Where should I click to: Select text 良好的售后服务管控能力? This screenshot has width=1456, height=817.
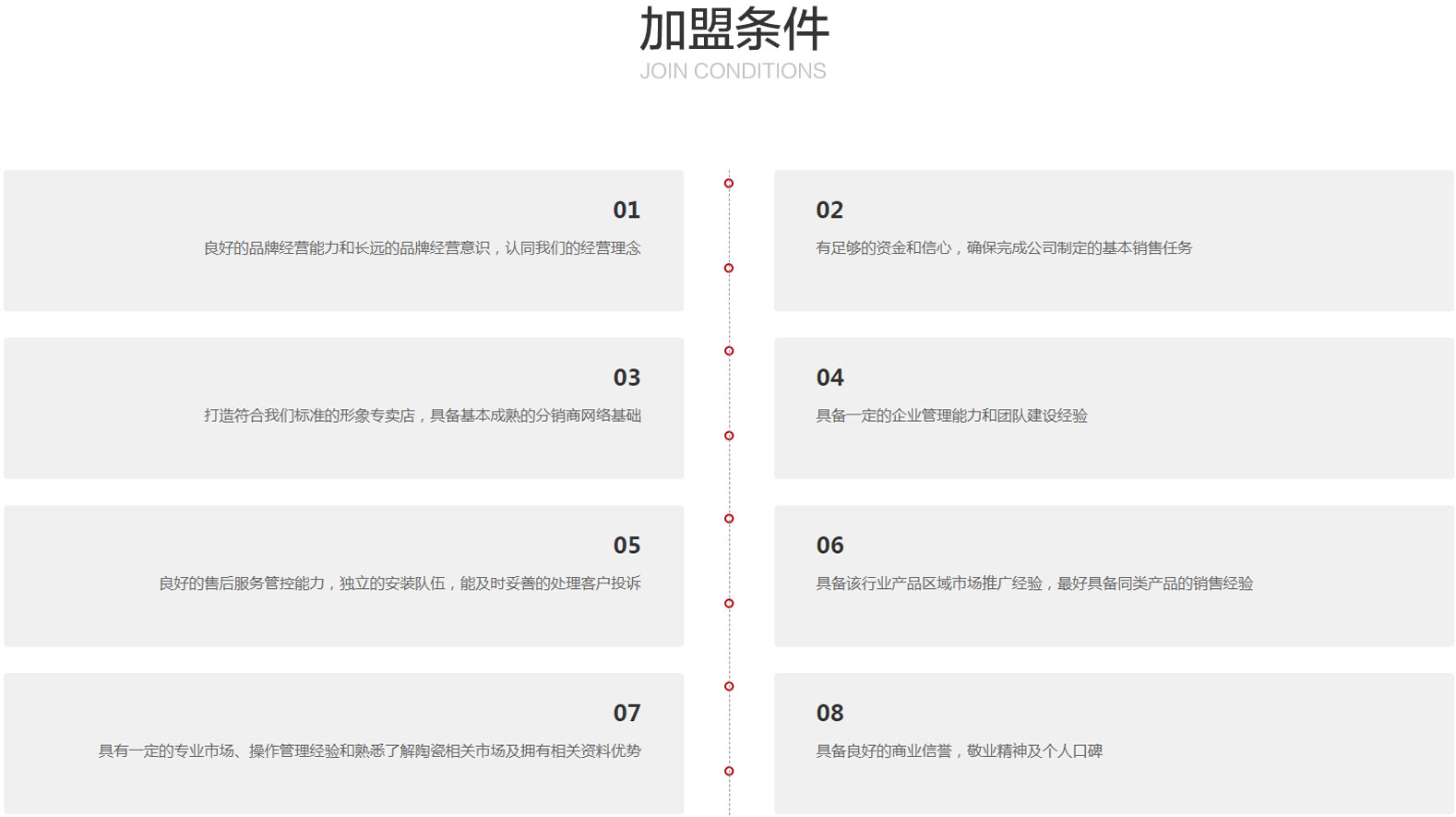tap(242, 583)
